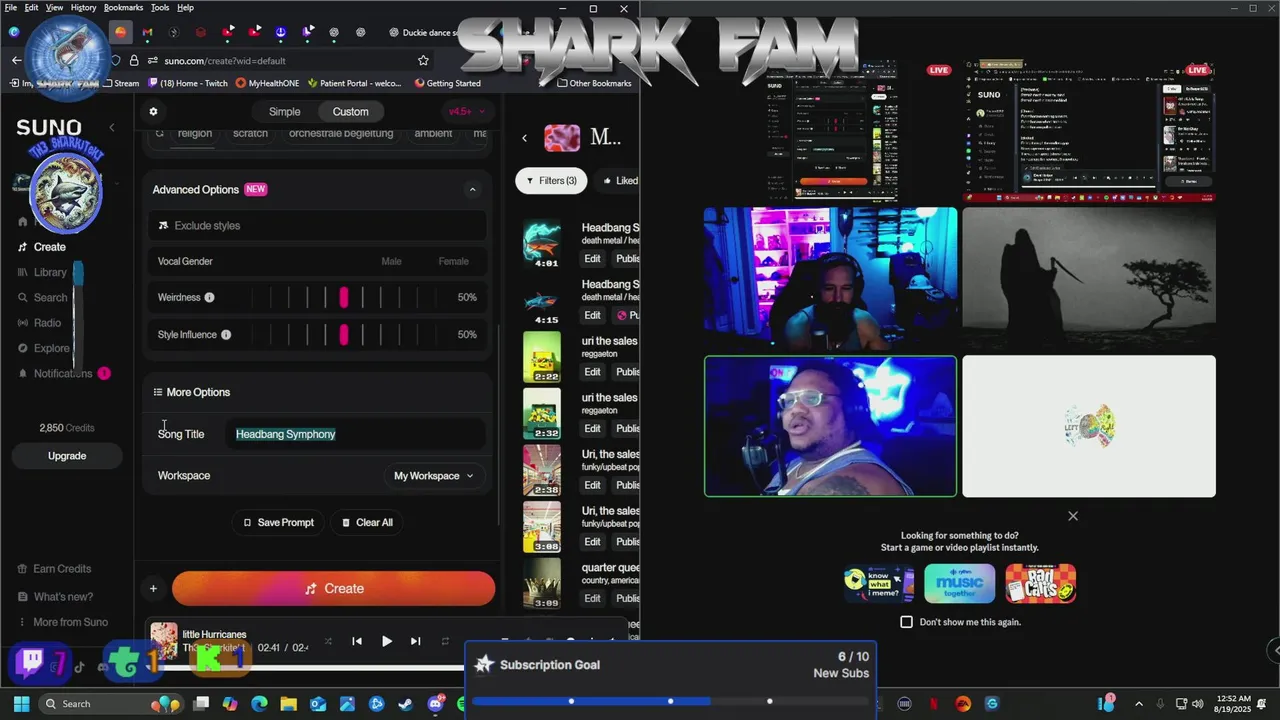
Task: Open Home - Twitch bookmark
Action: 187,83
